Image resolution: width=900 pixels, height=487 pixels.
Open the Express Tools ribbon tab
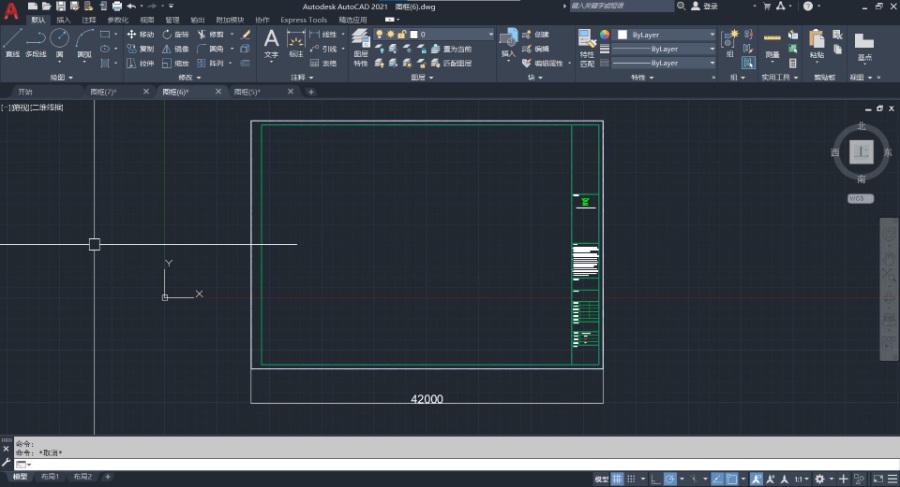tap(303, 19)
